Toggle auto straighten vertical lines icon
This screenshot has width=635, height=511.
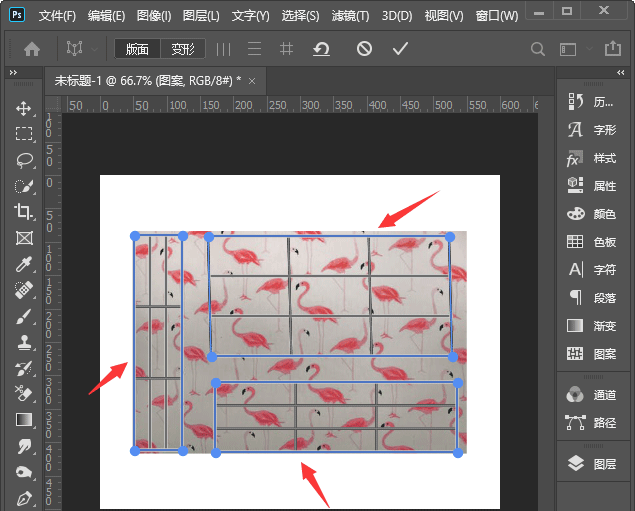tap(223, 49)
